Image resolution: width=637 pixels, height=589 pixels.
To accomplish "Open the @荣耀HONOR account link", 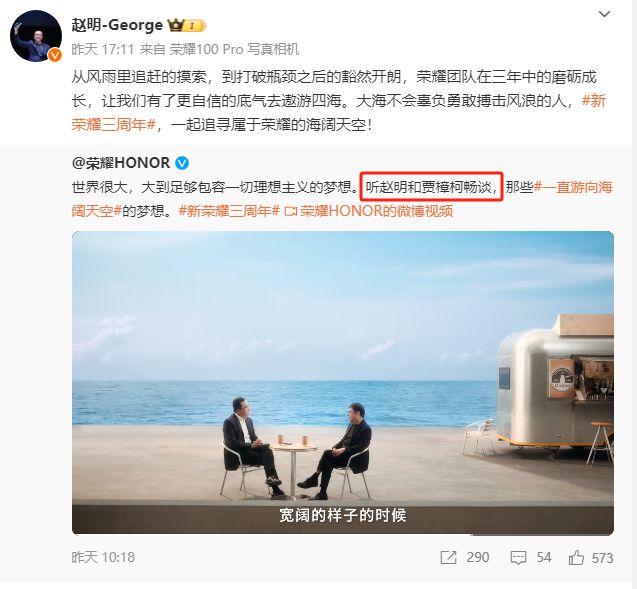I will (x=121, y=163).
